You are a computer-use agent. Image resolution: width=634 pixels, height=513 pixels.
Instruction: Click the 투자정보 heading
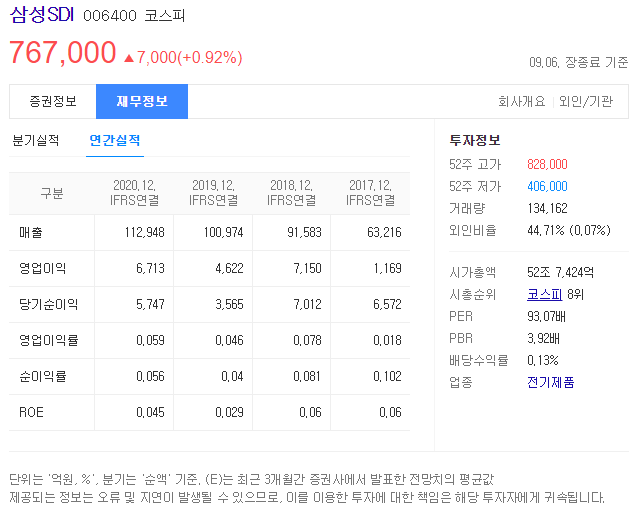(475, 141)
